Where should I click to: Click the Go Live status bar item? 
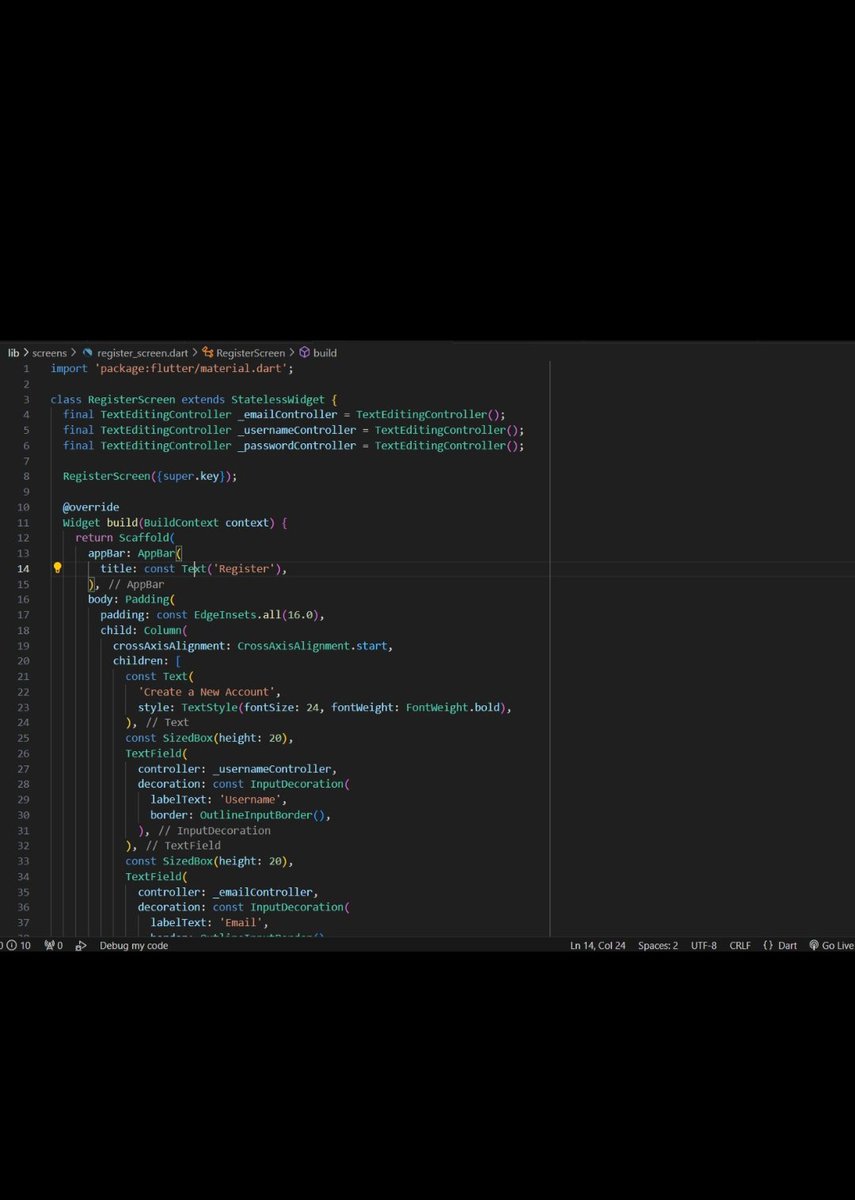click(x=831, y=945)
